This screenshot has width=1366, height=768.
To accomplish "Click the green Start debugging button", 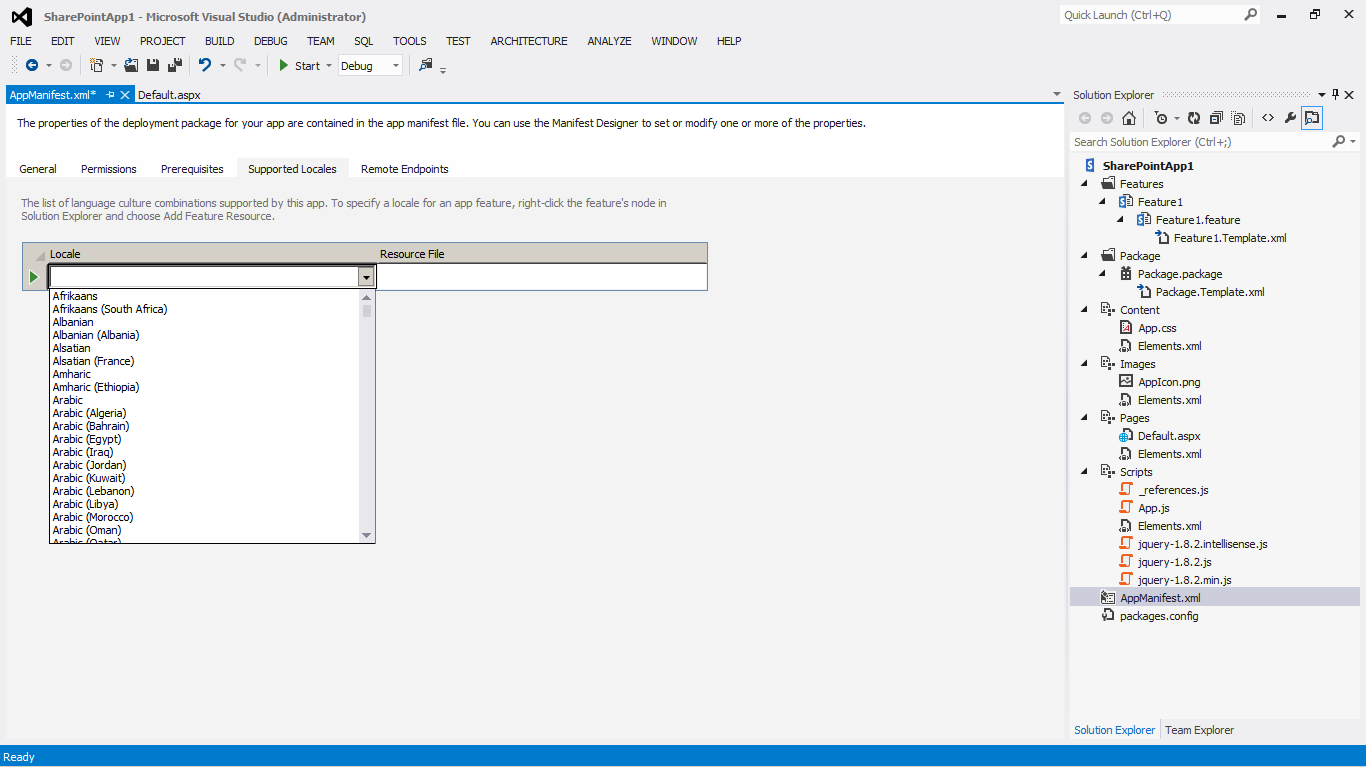I will [299, 66].
